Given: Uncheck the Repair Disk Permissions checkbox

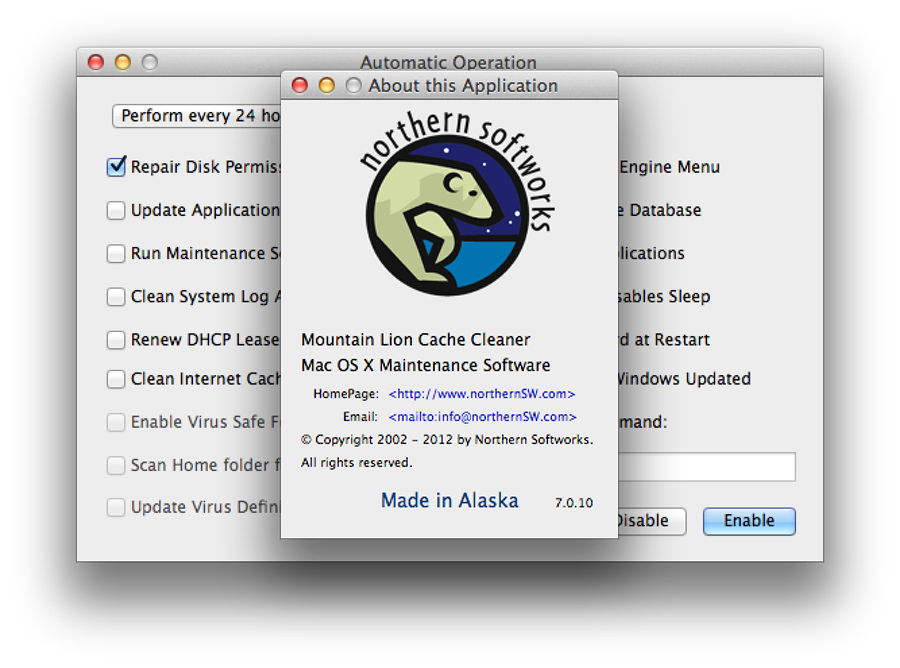Looking at the screenshot, I should (x=116, y=167).
